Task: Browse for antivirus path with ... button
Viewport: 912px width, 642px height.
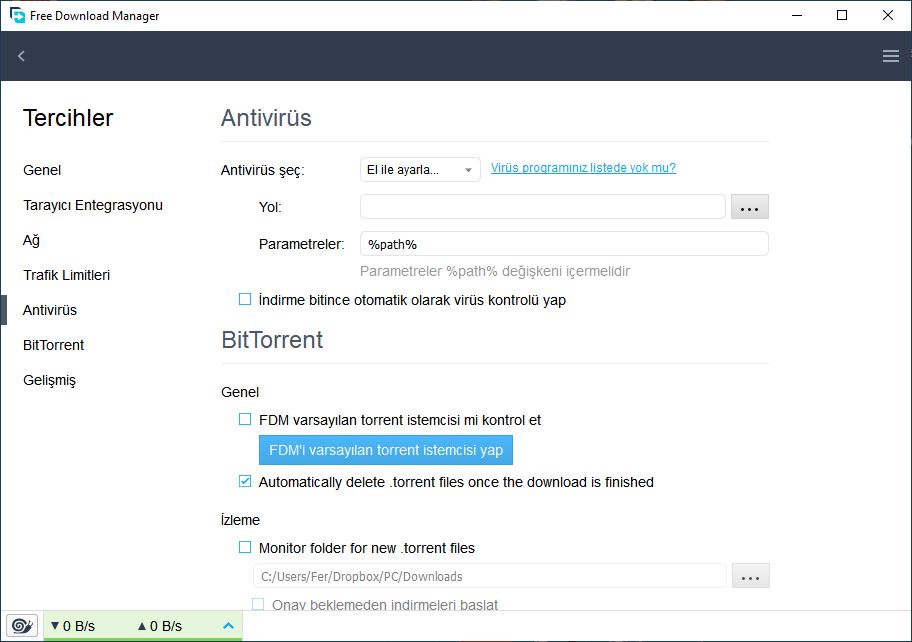Action: click(750, 207)
